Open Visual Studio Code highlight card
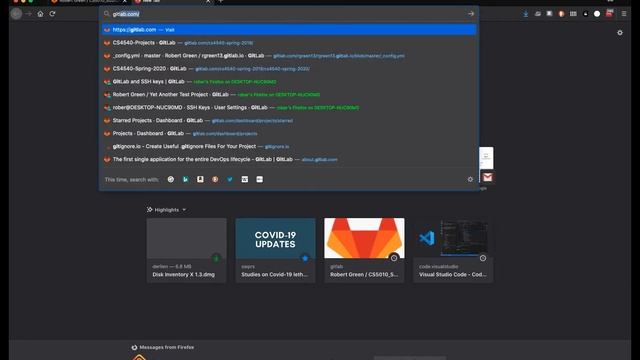 (453, 250)
